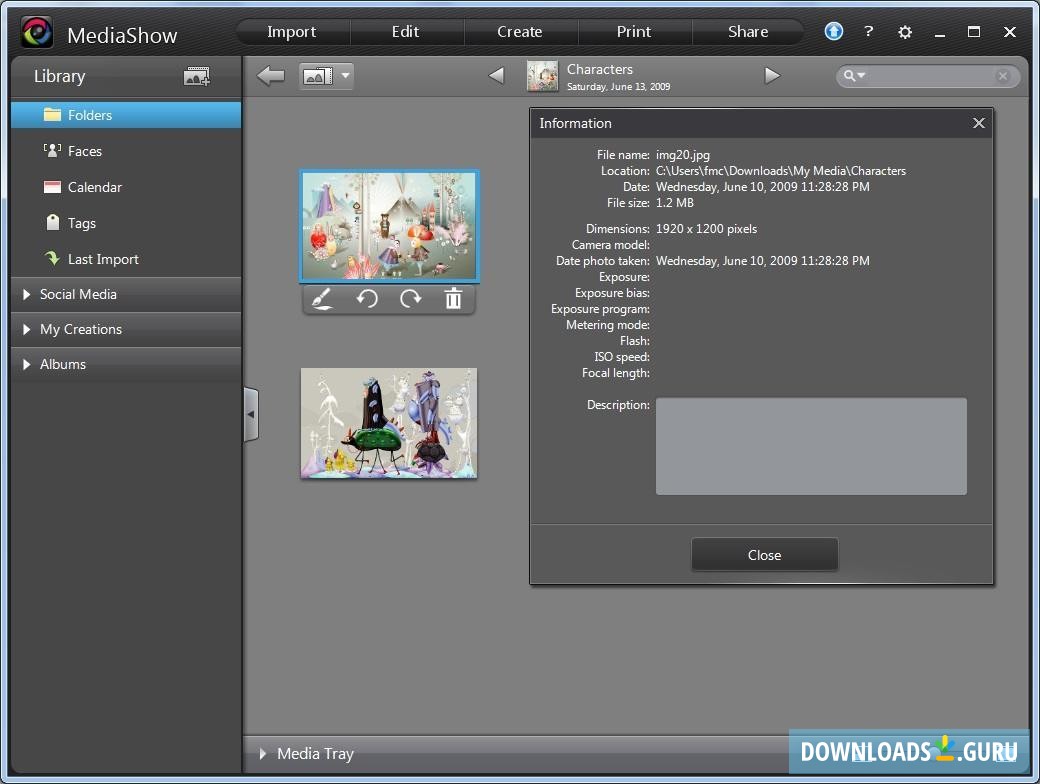Click the Close button in Information dialog
Image resolution: width=1040 pixels, height=784 pixels.
(x=765, y=555)
